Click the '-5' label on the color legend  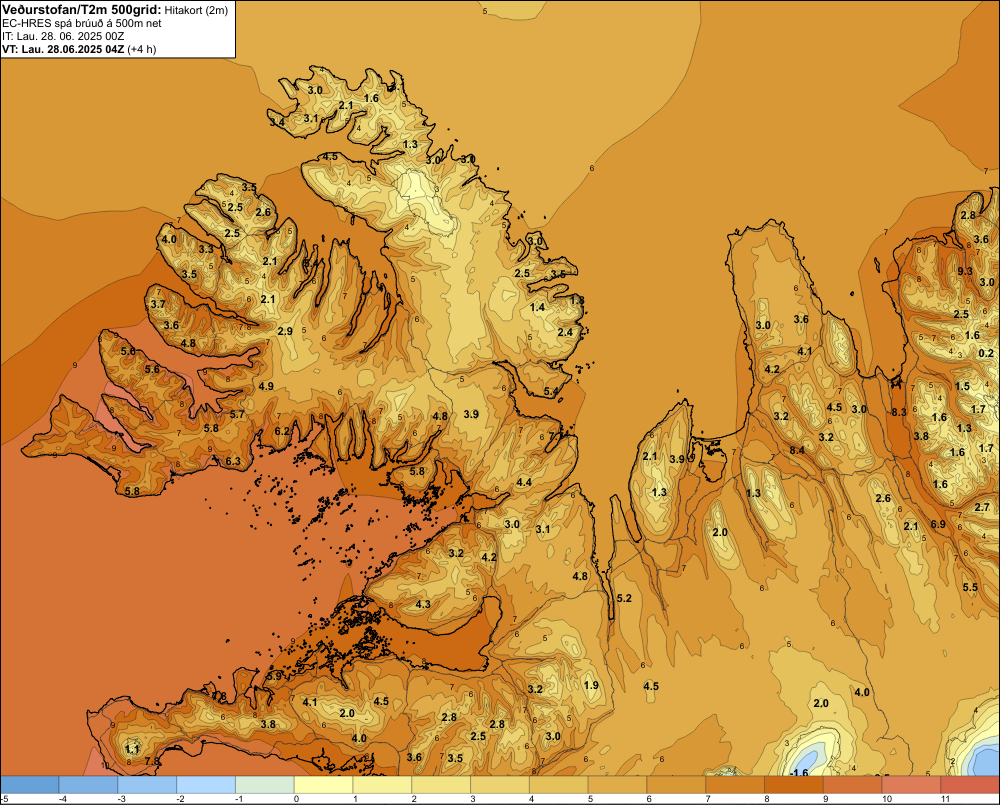click(4, 799)
